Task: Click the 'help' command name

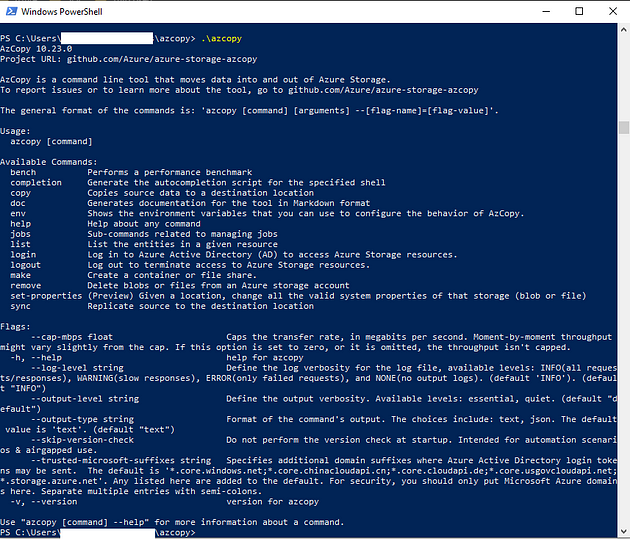Action: [x=20, y=224]
